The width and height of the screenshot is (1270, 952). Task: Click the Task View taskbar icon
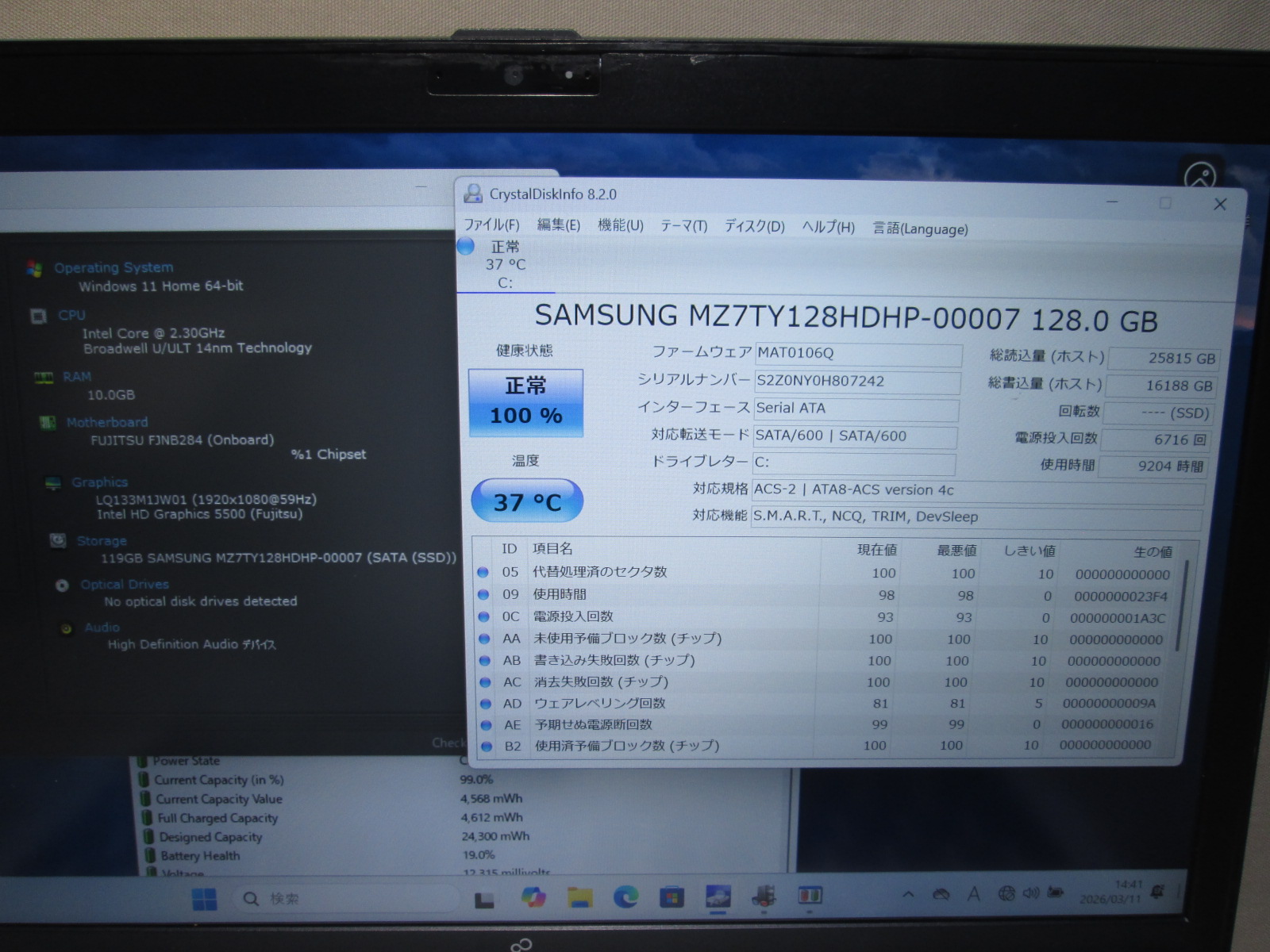[484, 900]
